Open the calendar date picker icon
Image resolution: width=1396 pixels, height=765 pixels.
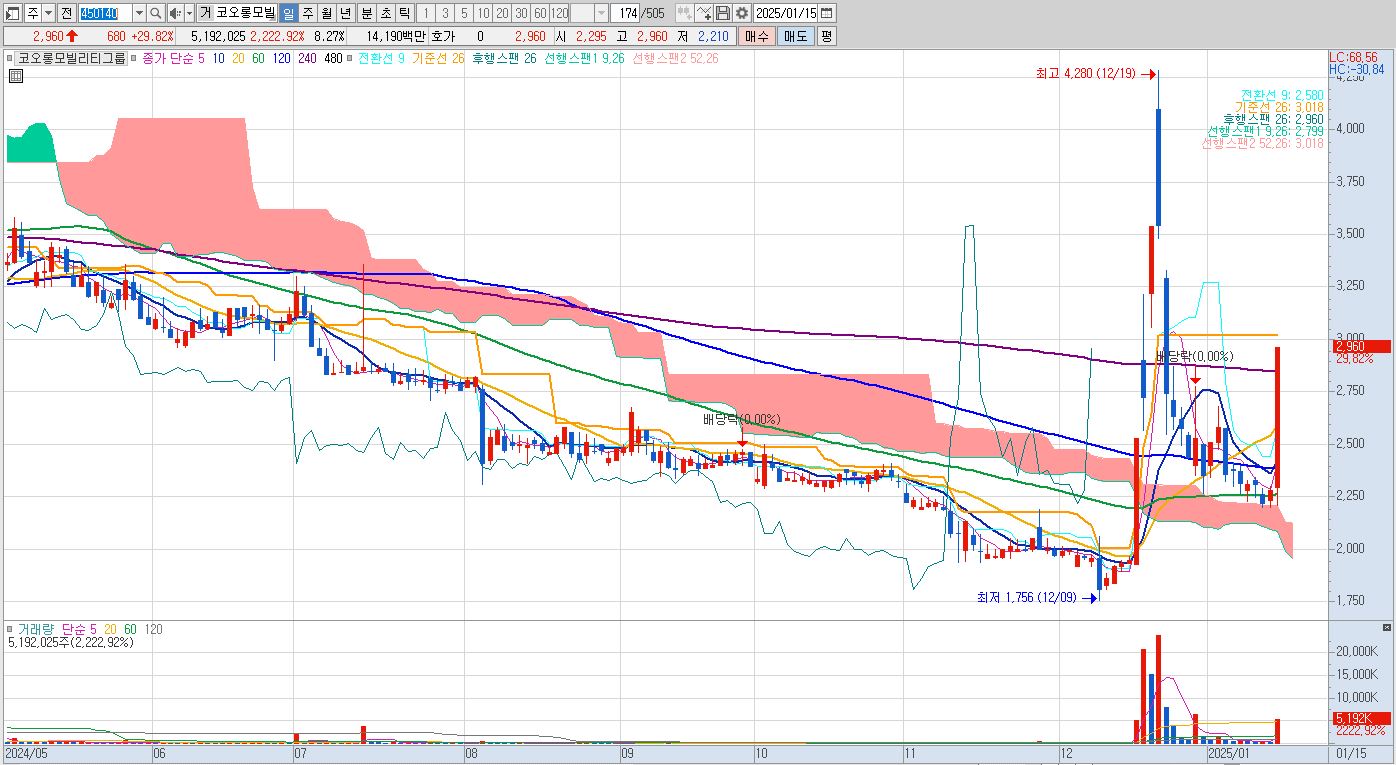coord(826,13)
